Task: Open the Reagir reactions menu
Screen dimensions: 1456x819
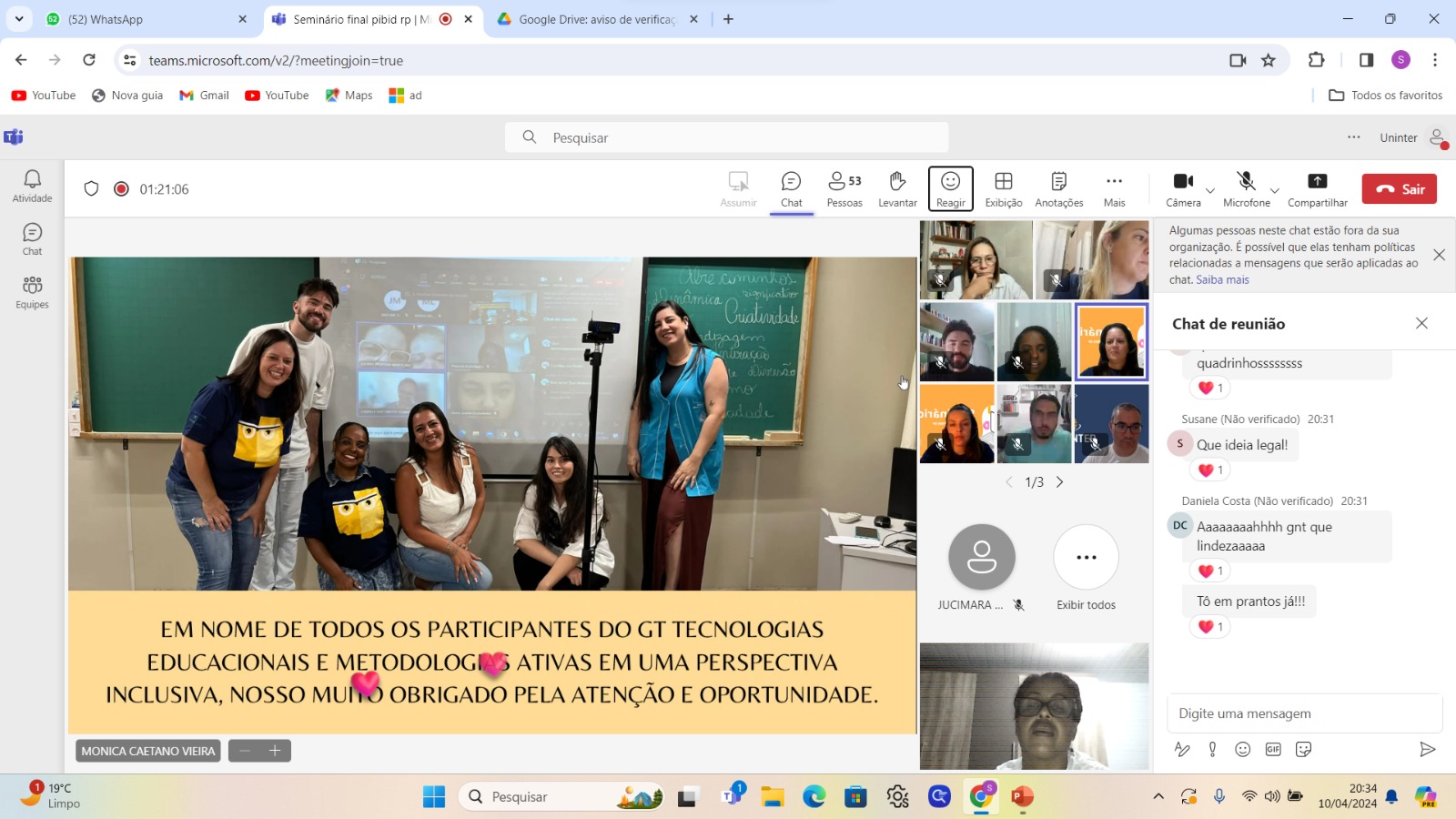Action: pos(950,188)
